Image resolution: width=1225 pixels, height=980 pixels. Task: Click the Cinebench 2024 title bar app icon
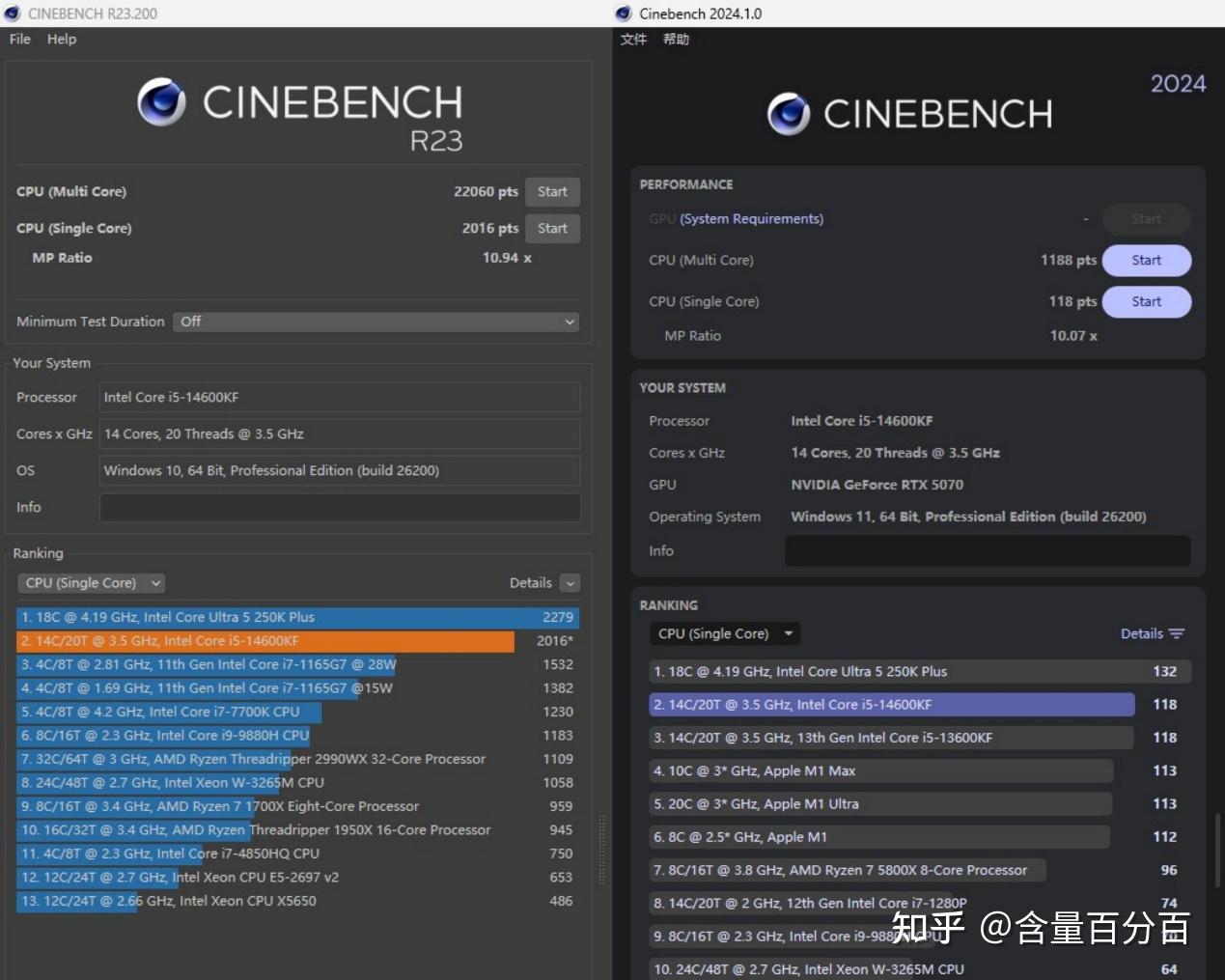point(624,14)
